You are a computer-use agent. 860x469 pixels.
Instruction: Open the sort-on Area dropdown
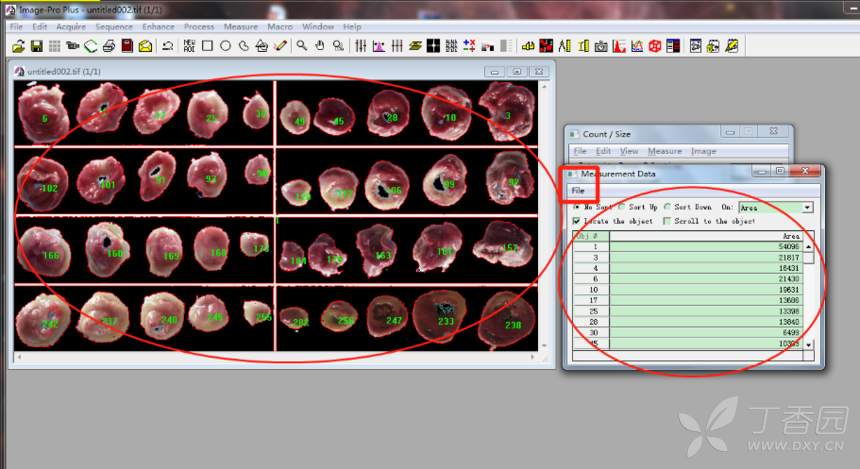[808, 207]
